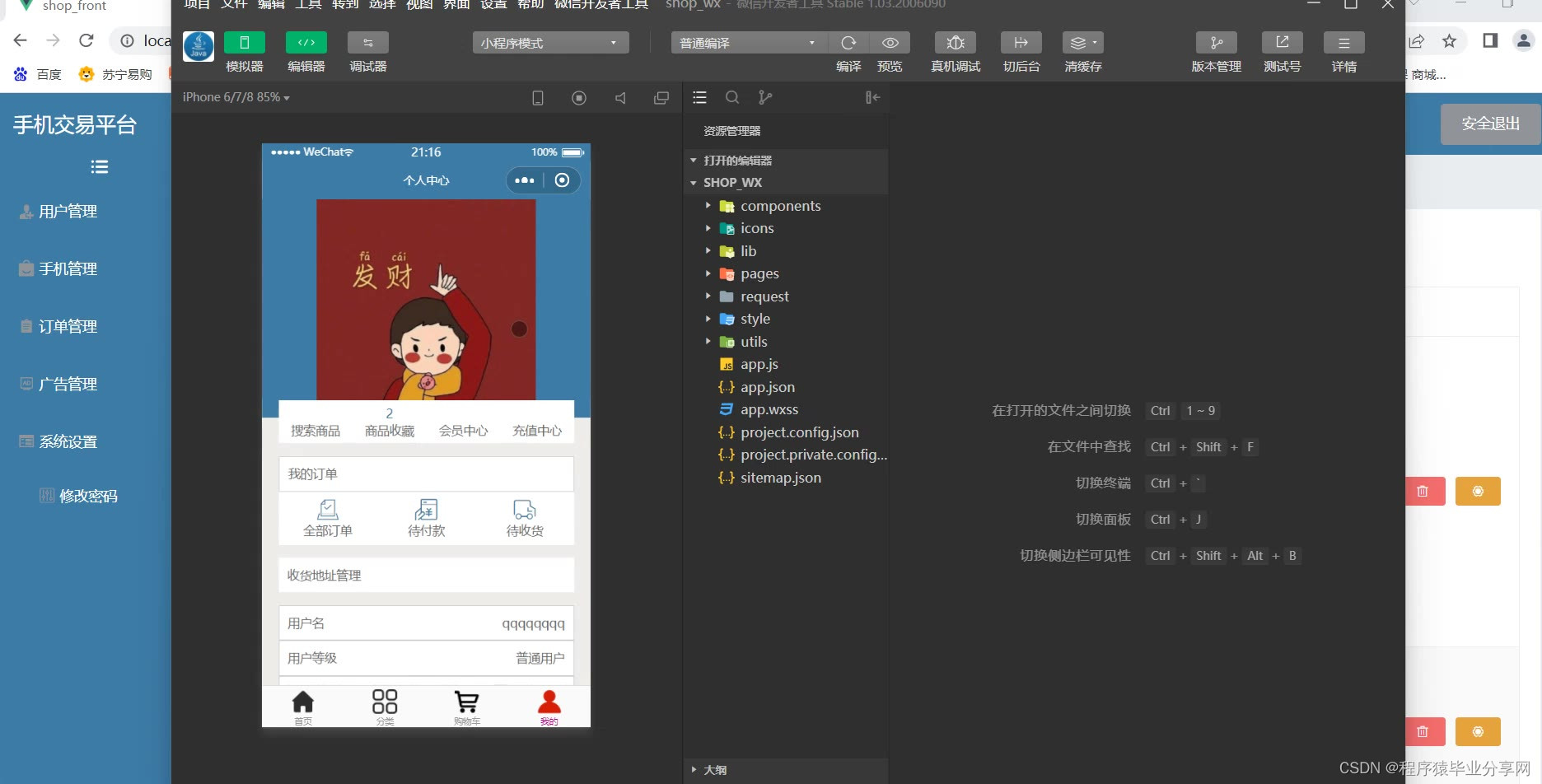This screenshot has height=784, width=1542.
Task: Toggle the simulator panel button
Action: [x=245, y=43]
